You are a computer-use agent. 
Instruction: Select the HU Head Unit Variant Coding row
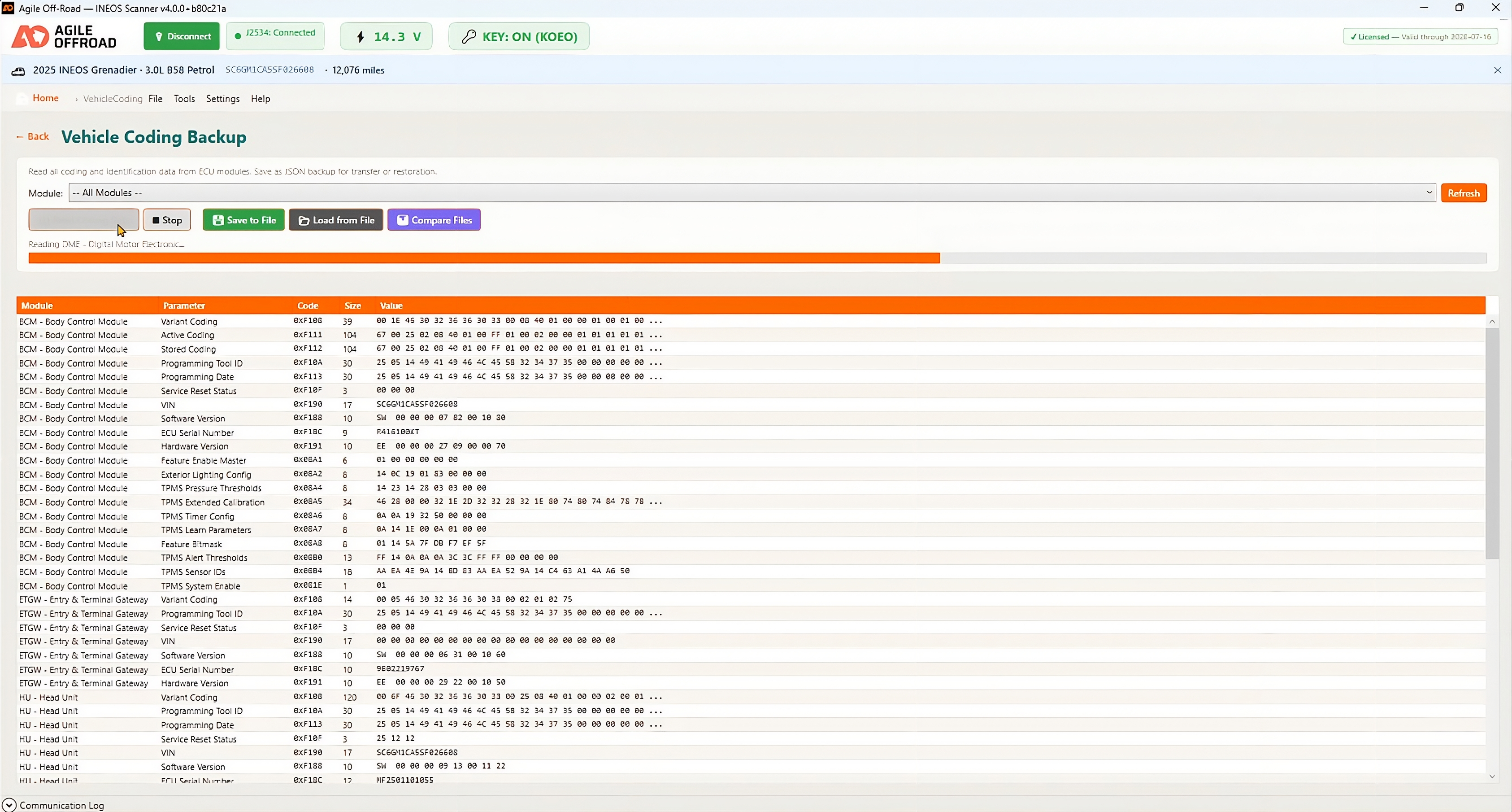coord(752,697)
